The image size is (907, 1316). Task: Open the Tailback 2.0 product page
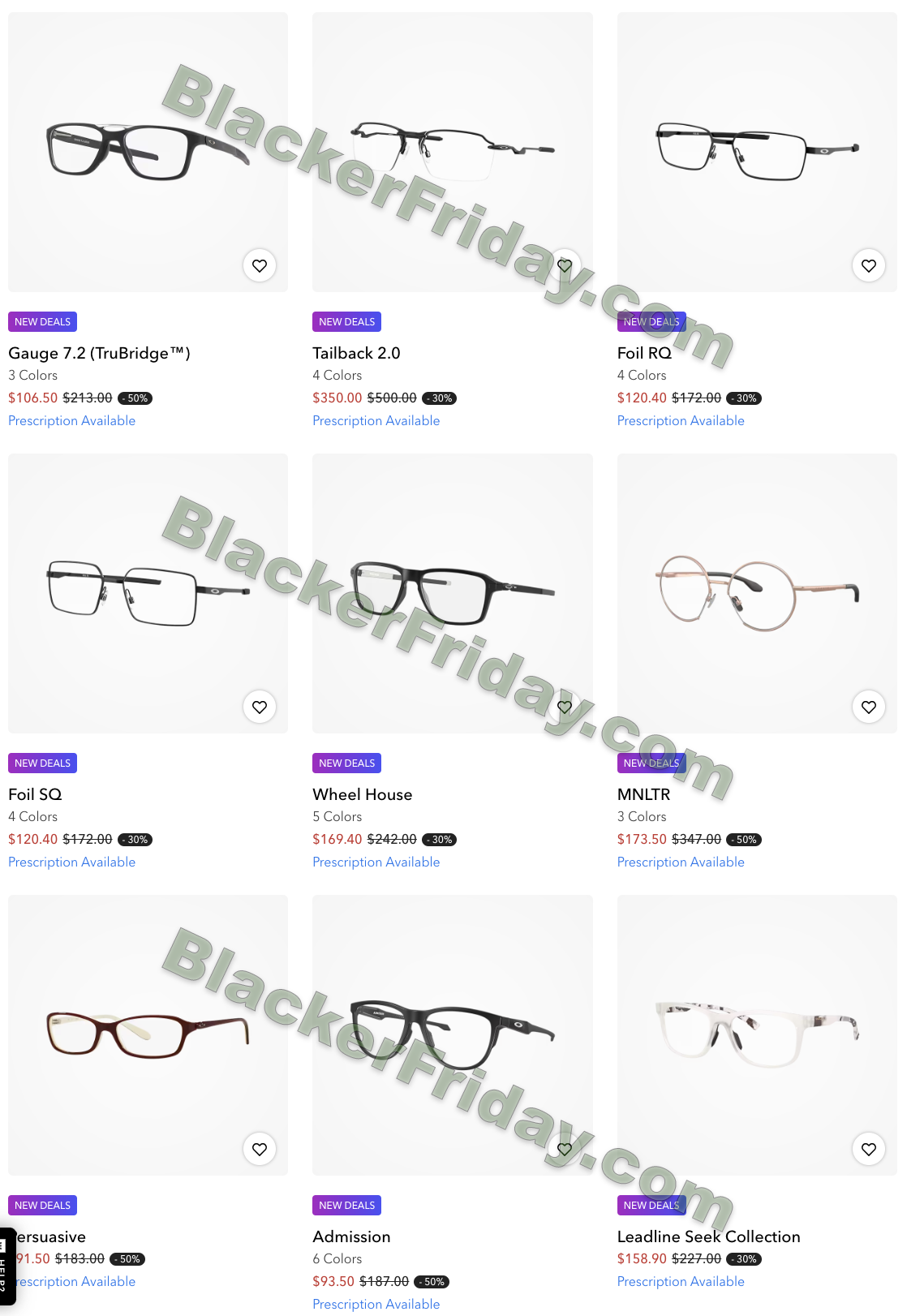[x=356, y=353]
